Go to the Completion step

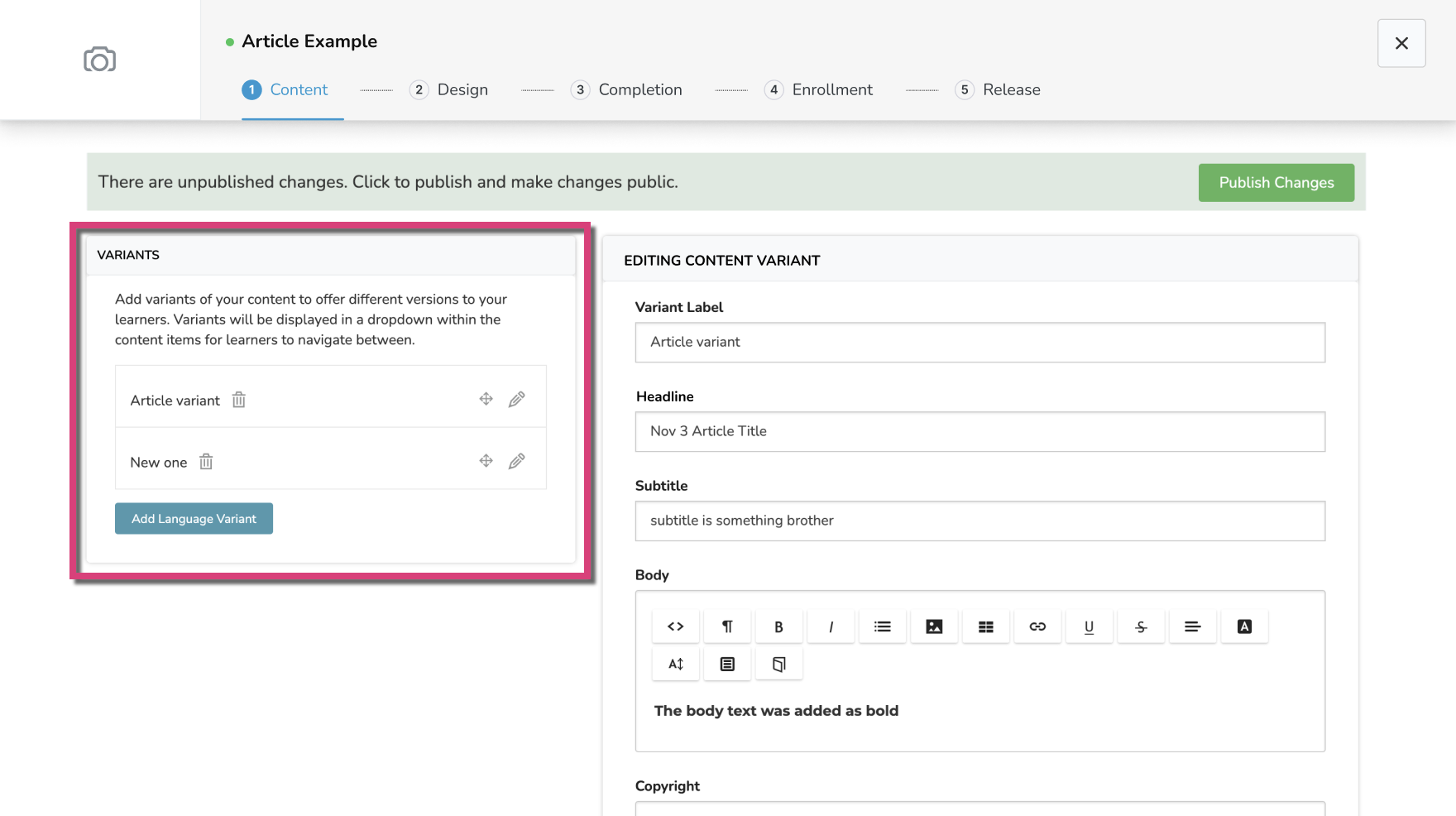point(626,89)
